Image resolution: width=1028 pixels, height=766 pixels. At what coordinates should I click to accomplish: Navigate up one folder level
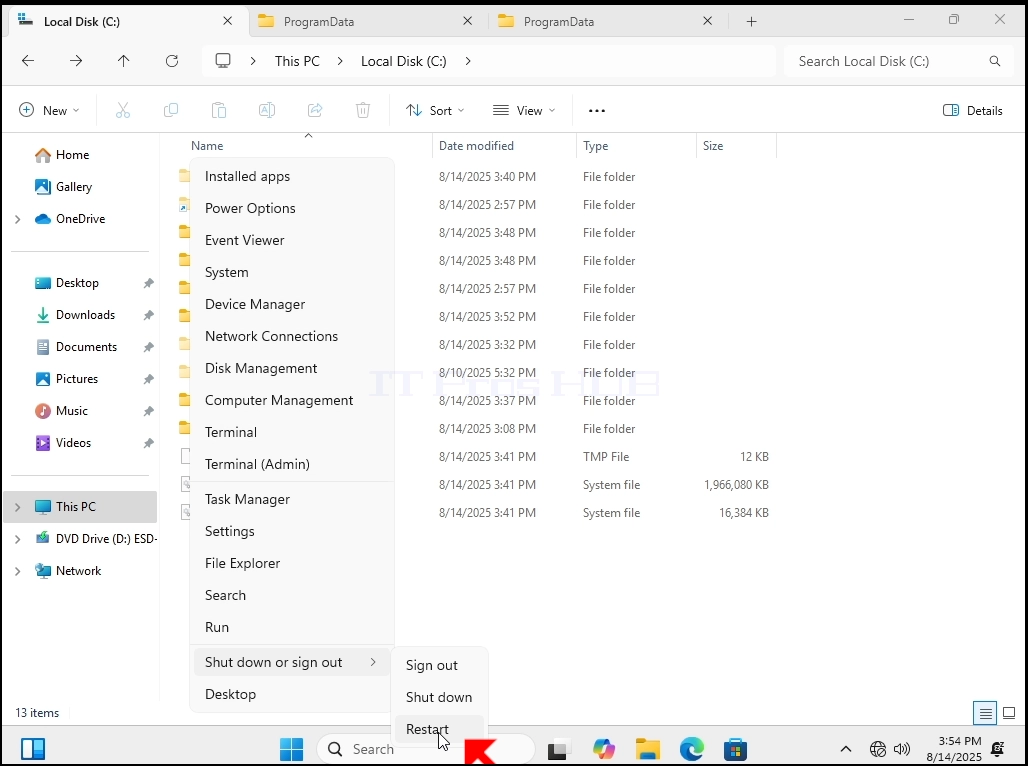coord(123,61)
